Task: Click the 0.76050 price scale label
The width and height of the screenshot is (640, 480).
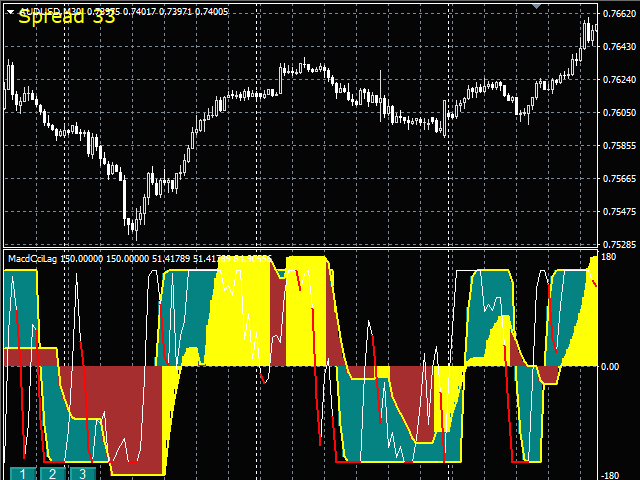Action: pos(620,113)
